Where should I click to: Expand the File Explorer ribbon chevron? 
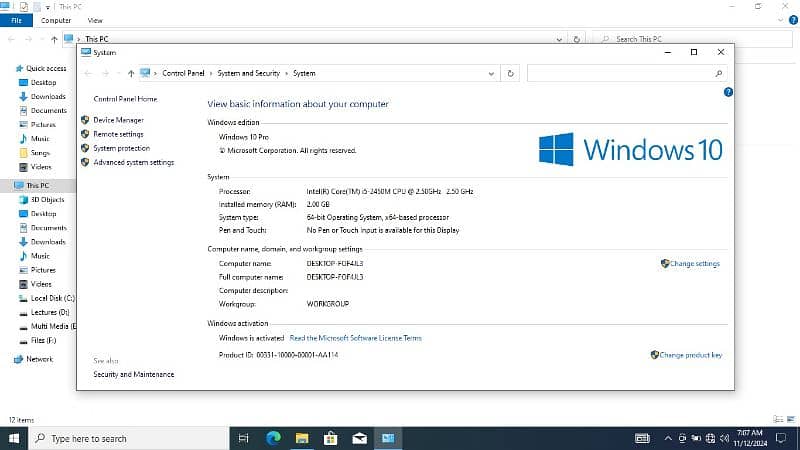[778, 20]
